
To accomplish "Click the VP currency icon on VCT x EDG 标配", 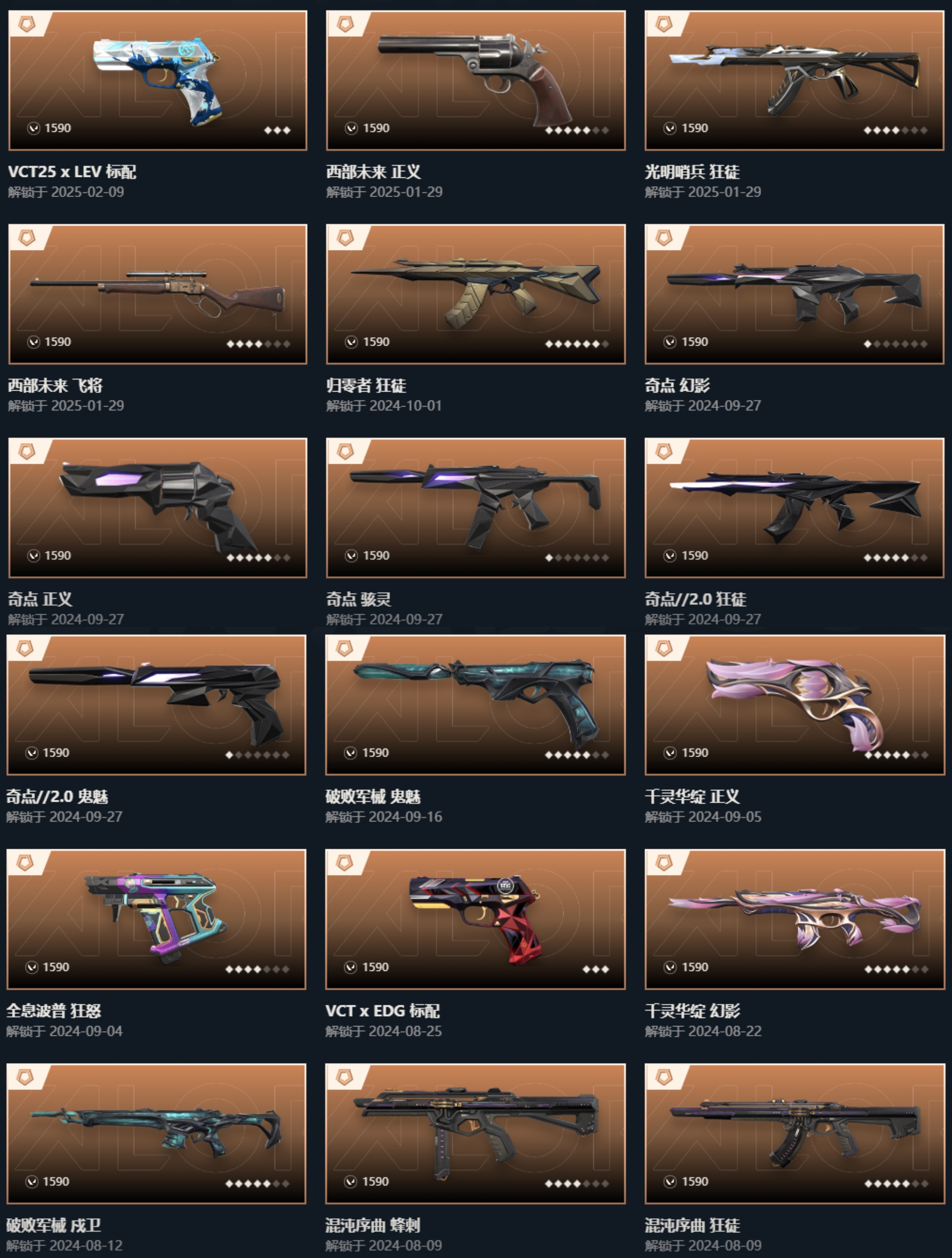I will tap(351, 967).
